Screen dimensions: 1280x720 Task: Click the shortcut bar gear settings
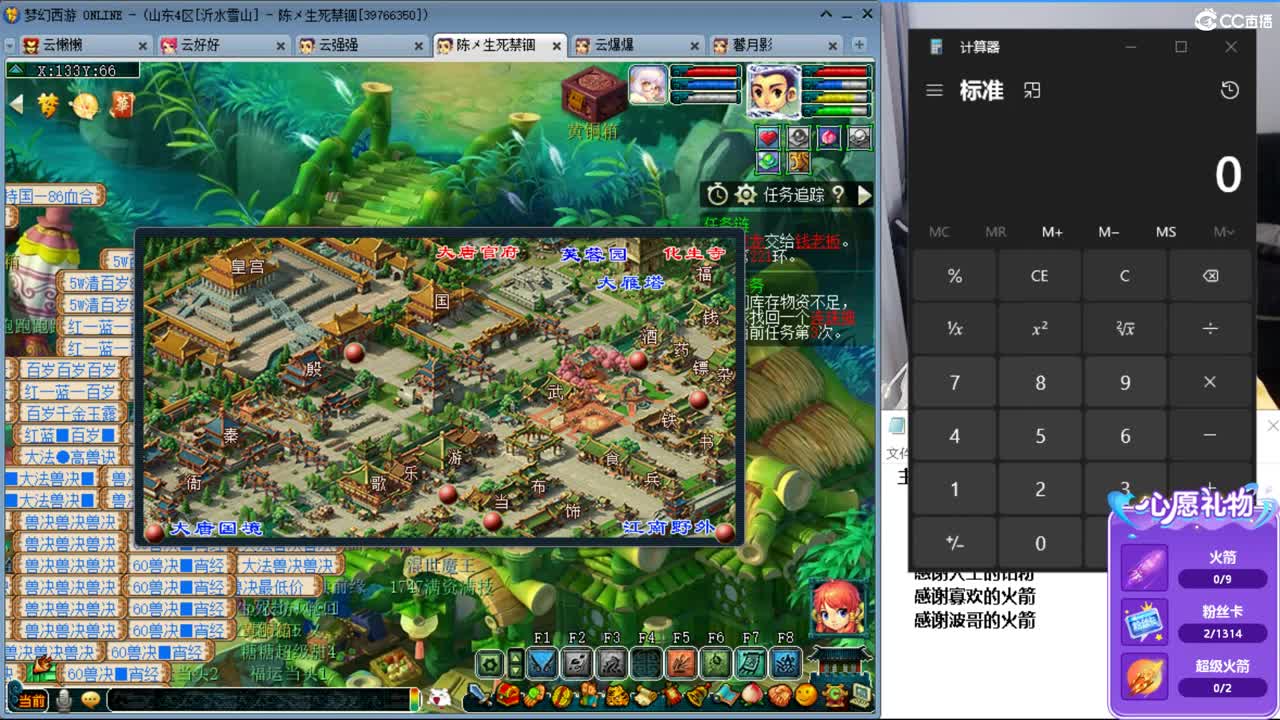click(490, 663)
